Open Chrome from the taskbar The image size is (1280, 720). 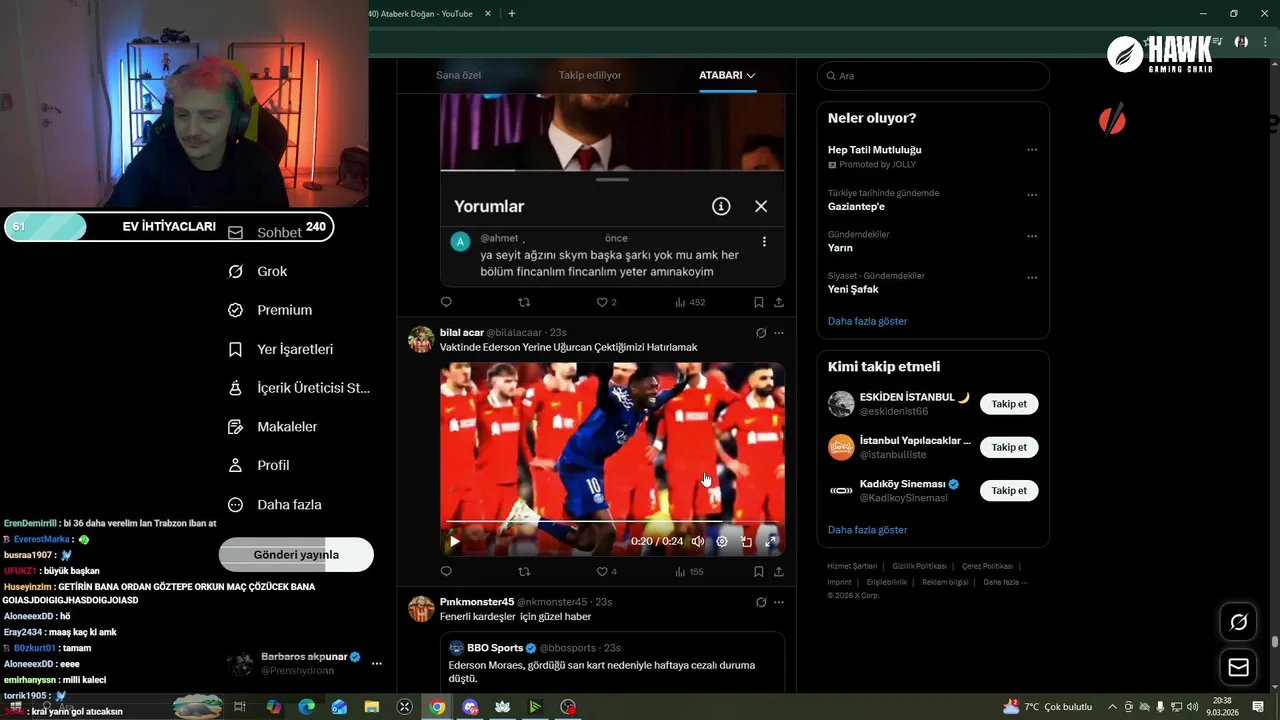tap(437, 707)
